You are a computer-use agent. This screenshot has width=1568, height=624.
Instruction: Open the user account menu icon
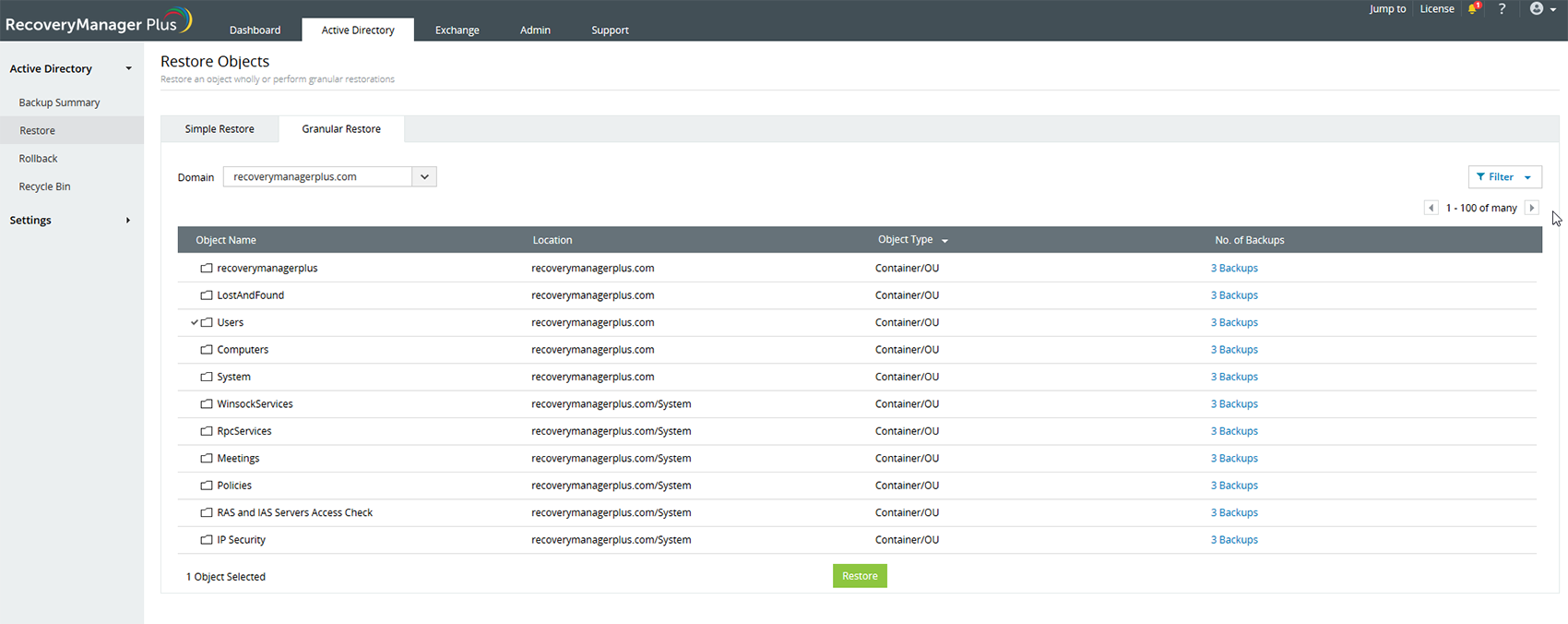tap(1542, 8)
